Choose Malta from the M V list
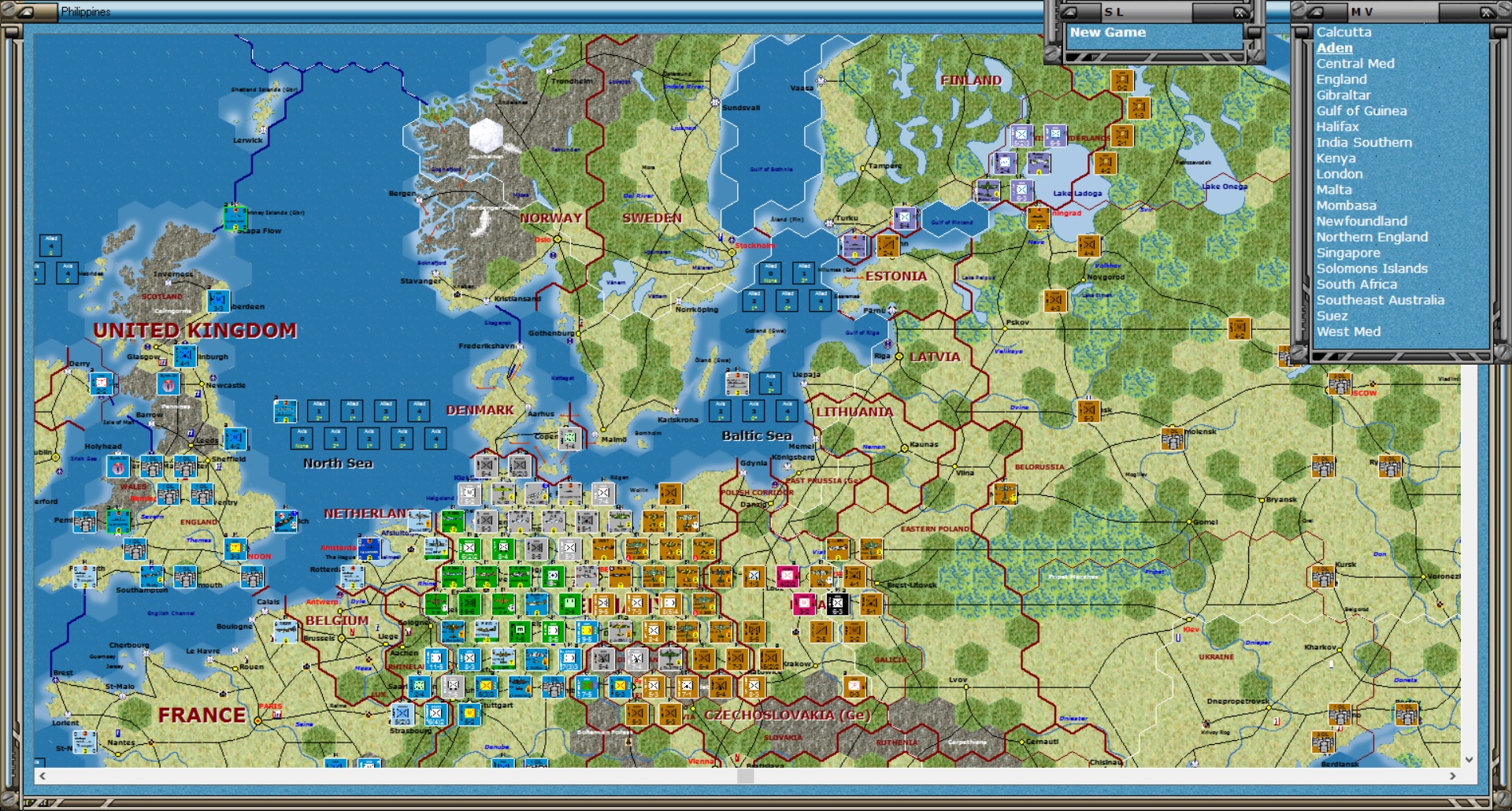Image resolution: width=1512 pixels, height=811 pixels. pyautogui.click(x=1334, y=190)
